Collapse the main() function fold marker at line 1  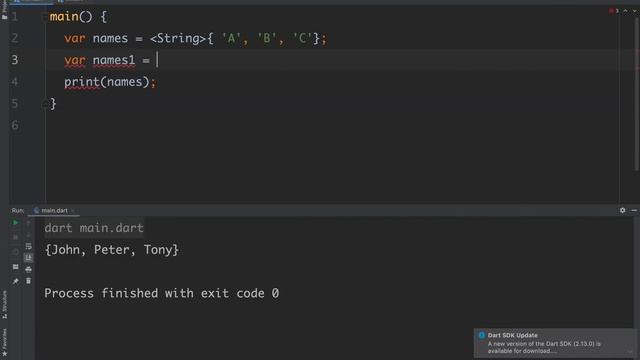point(44,17)
